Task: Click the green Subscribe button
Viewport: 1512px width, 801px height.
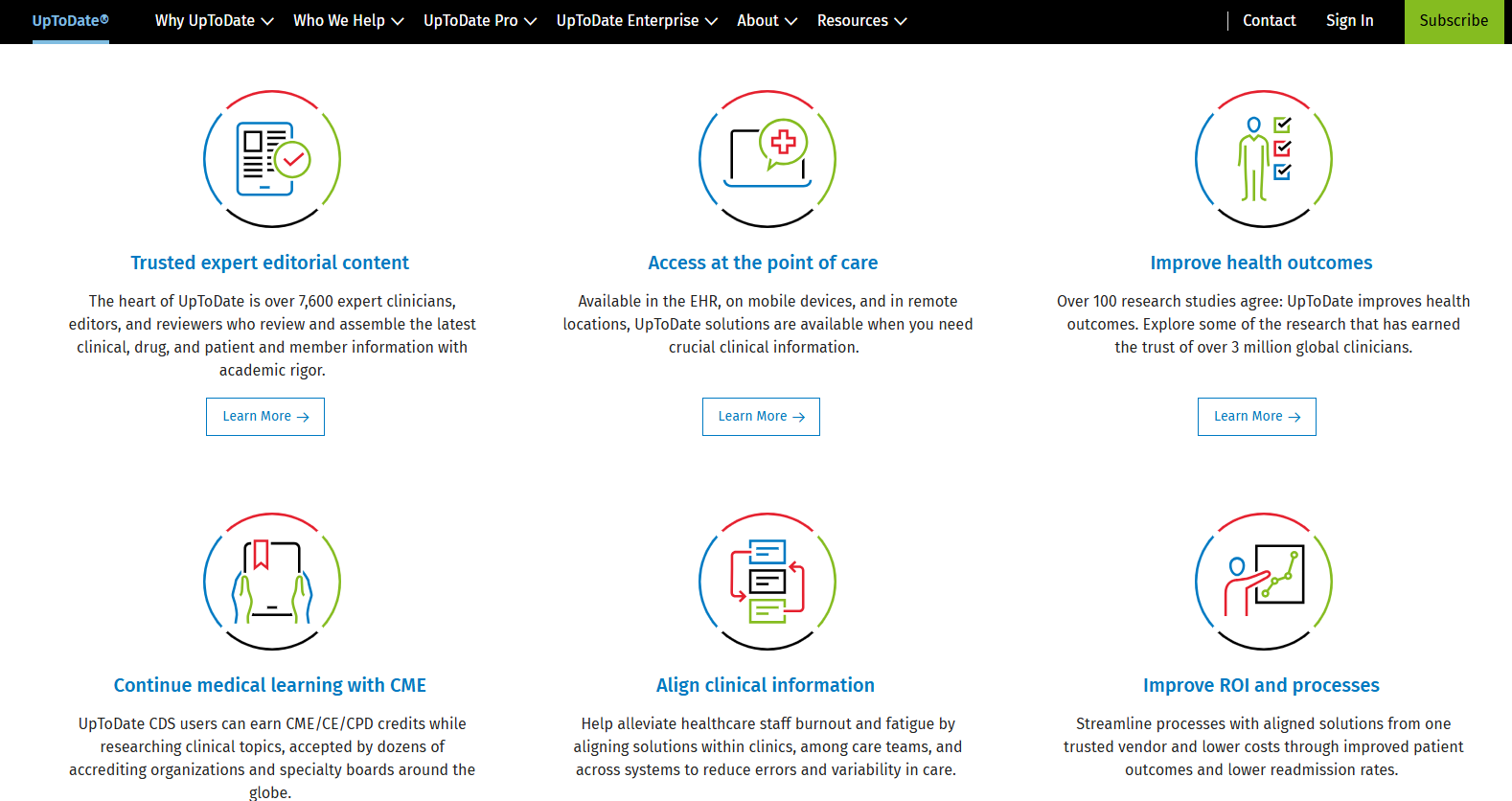Action: (x=1454, y=21)
